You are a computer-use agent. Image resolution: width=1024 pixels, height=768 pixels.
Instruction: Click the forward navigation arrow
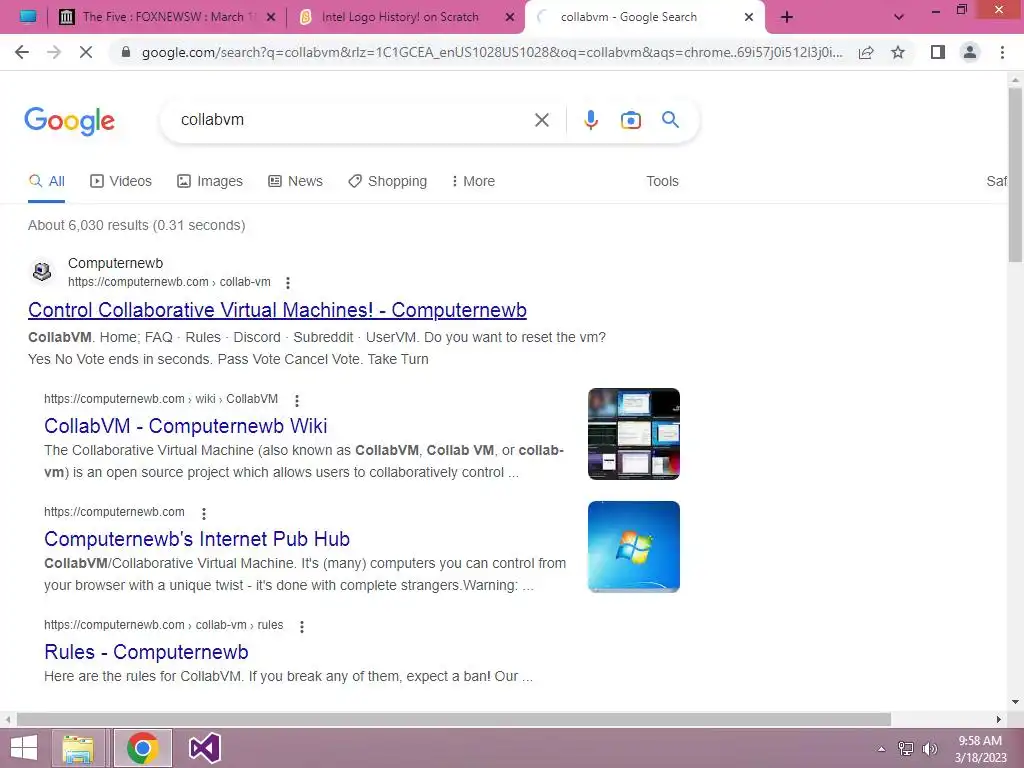54,52
